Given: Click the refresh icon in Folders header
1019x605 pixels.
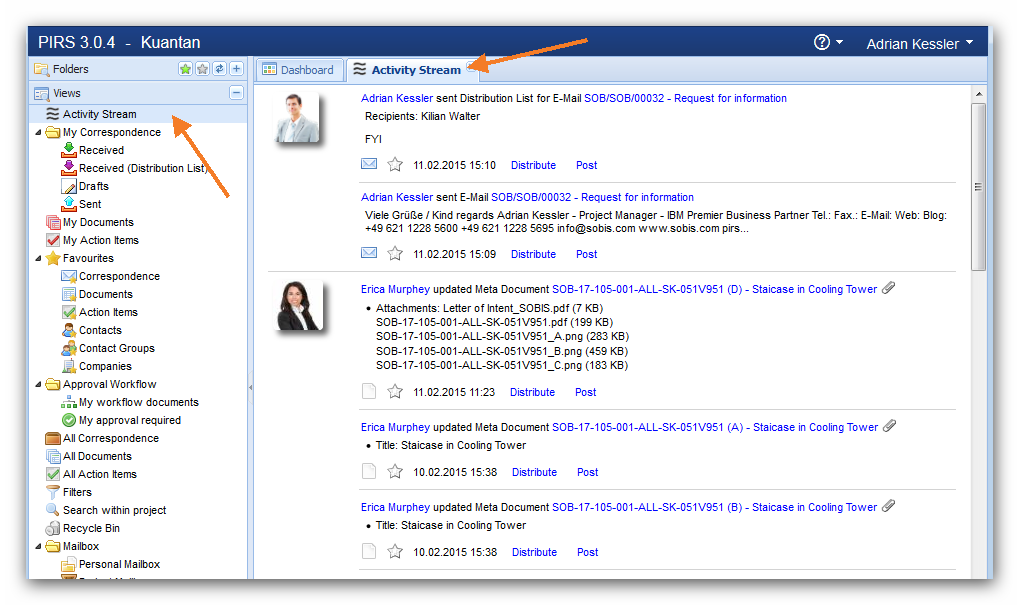Looking at the screenshot, I should point(219,69).
